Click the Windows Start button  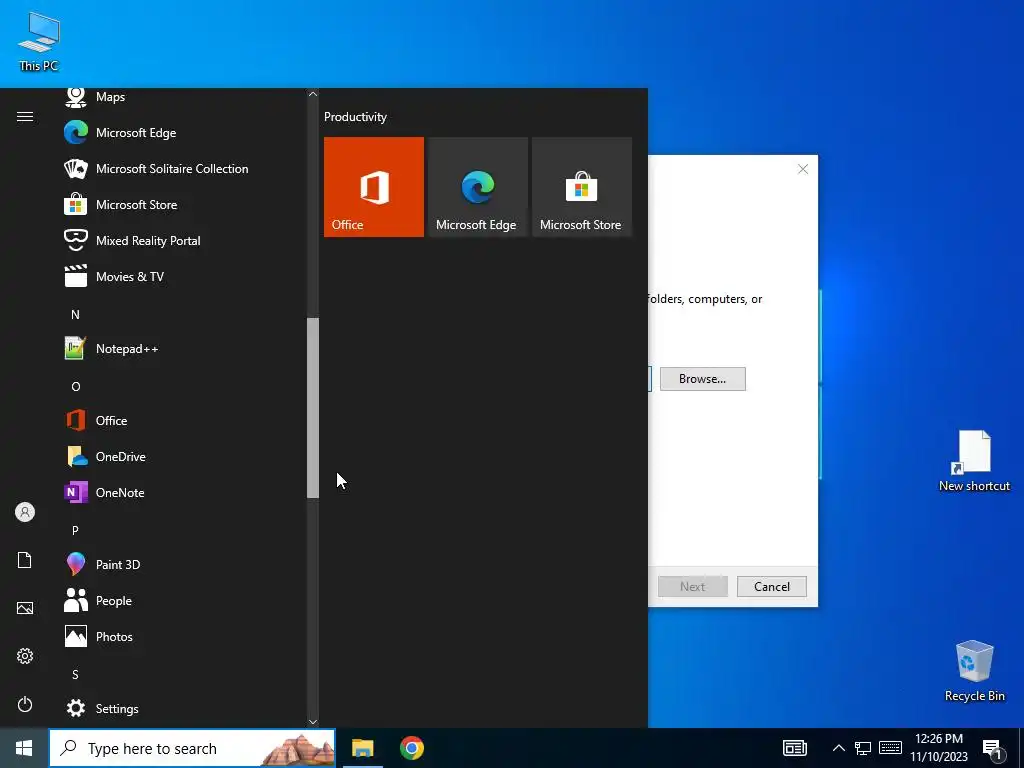click(x=24, y=748)
